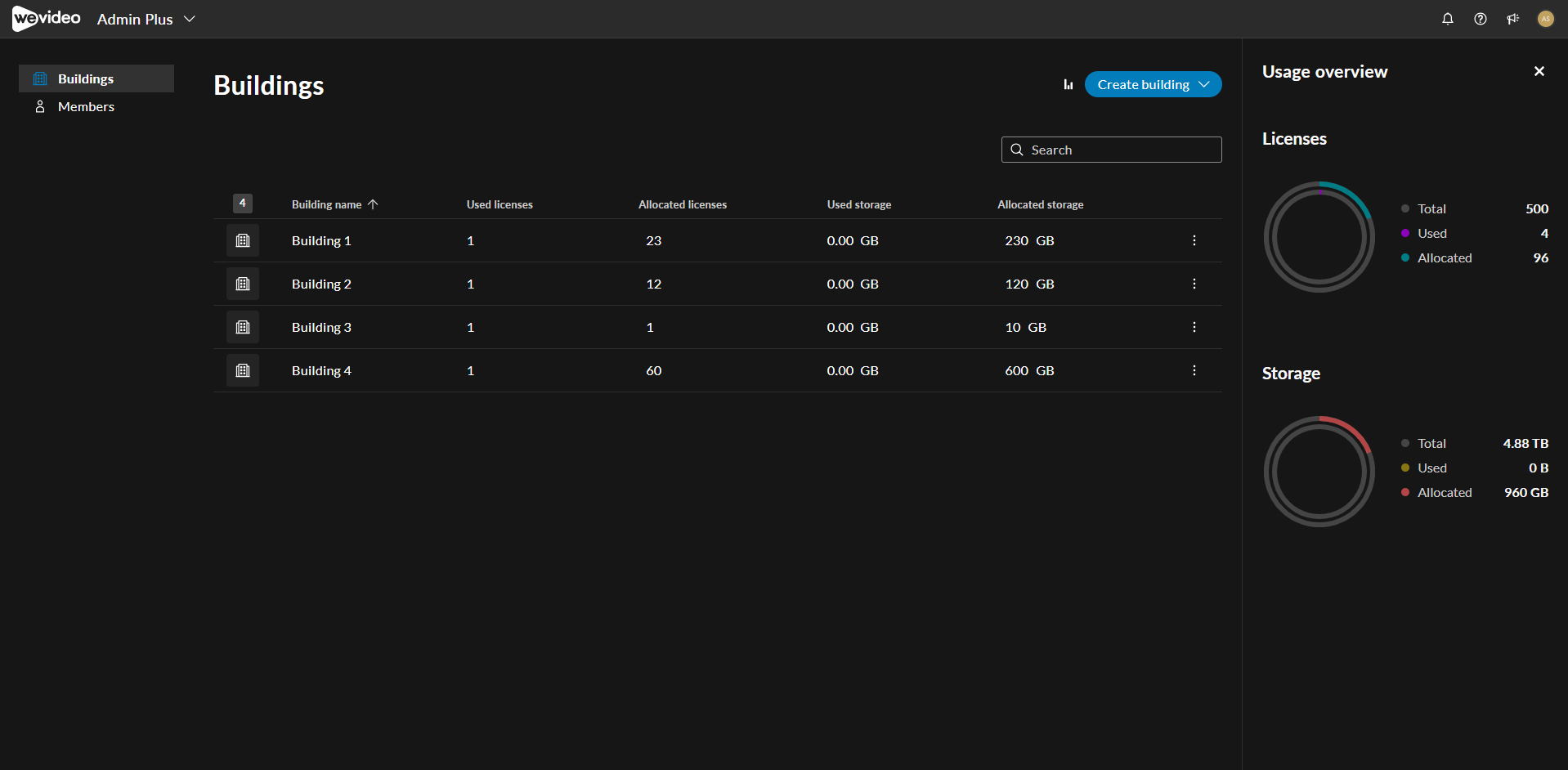Click the Storage donut chart
The height and width of the screenshot is (770, 1568).
[x=1319, y=472]
